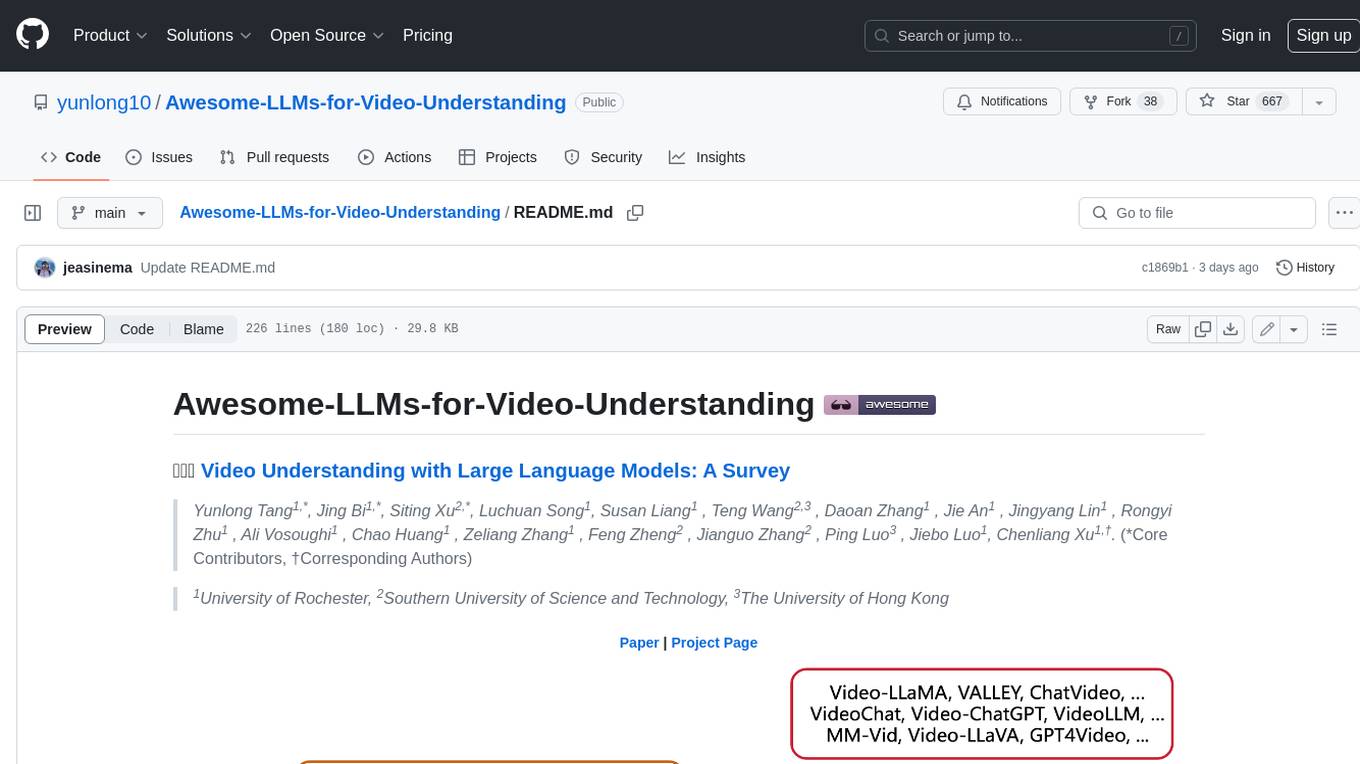1360x764 pixels.
Task: Open the edit options dropdown arrow
Action: coord(1294,329)
